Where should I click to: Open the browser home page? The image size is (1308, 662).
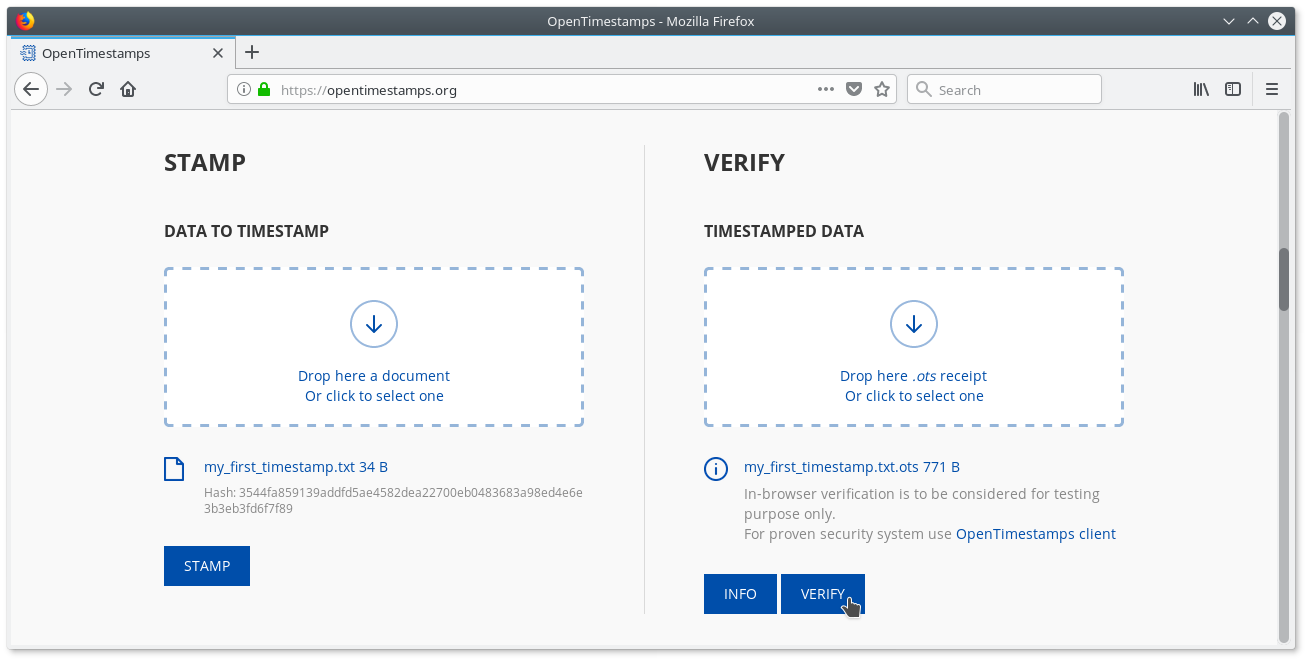point(128,89)
